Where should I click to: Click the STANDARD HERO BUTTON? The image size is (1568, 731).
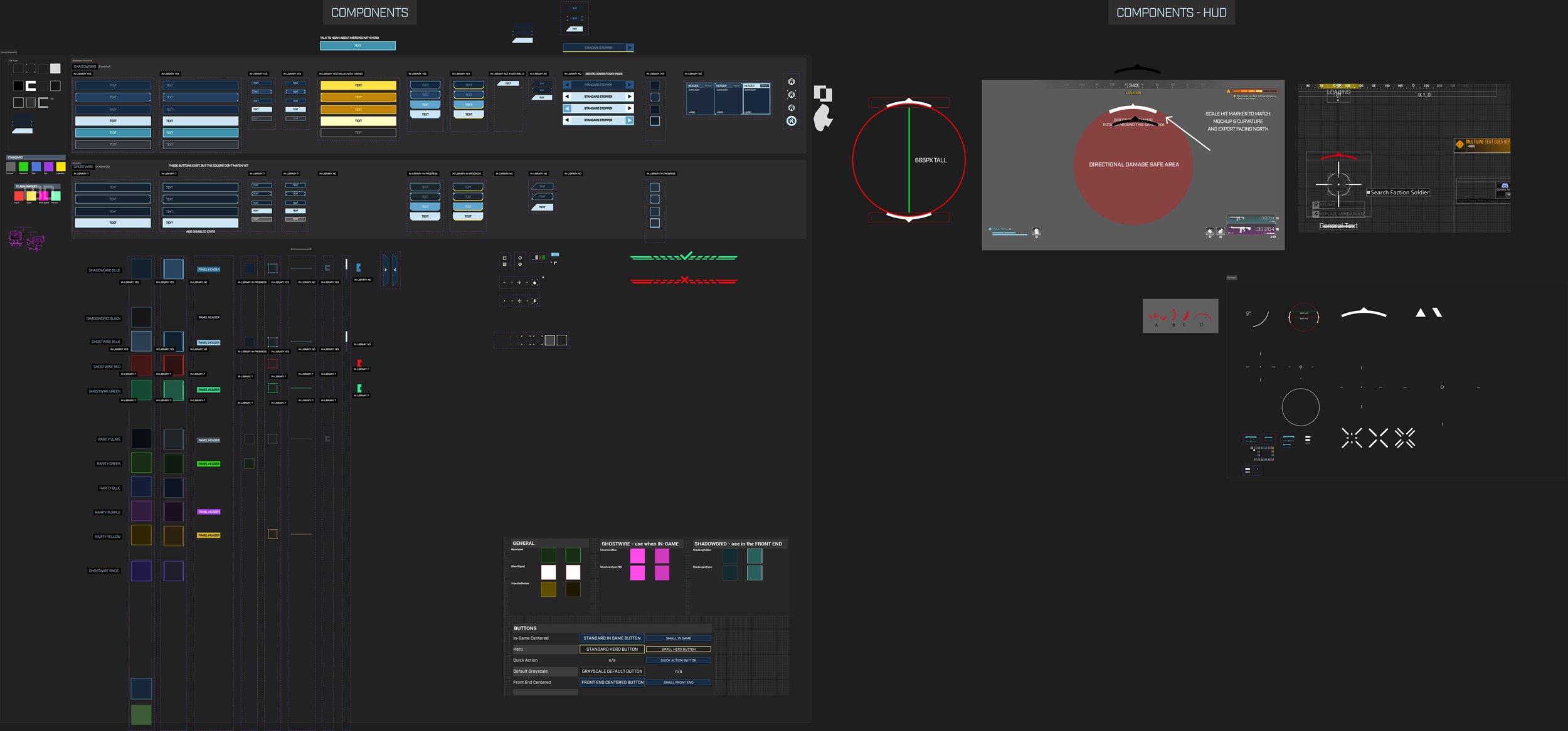click(612, 649)
